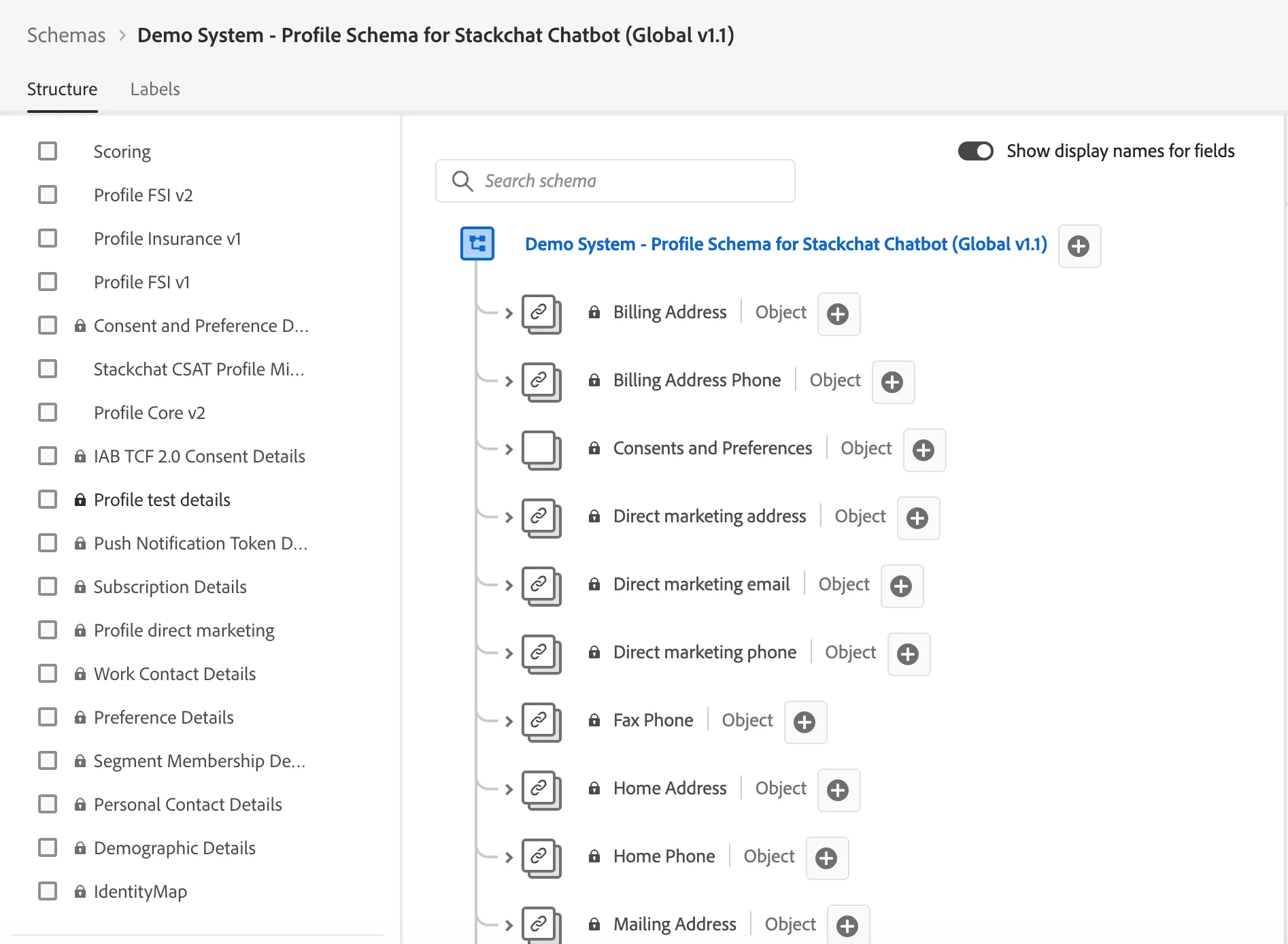Screen dimensions: 1288x944
Task: Select the Mailing Address field
Action: [x=675, y=924]
